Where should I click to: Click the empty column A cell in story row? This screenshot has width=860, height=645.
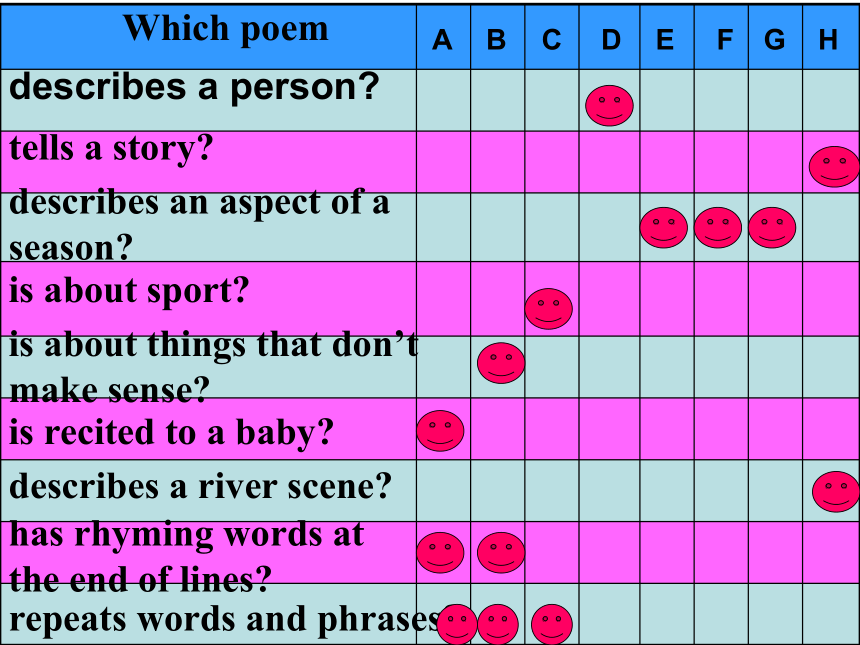(443, 162)
